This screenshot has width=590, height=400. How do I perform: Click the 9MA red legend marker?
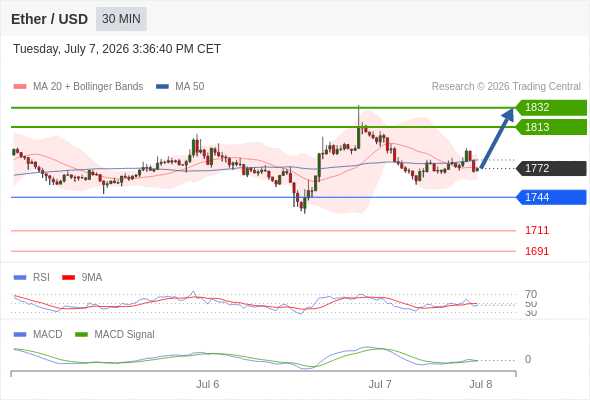pyautogui.click(x=68, y=278)
